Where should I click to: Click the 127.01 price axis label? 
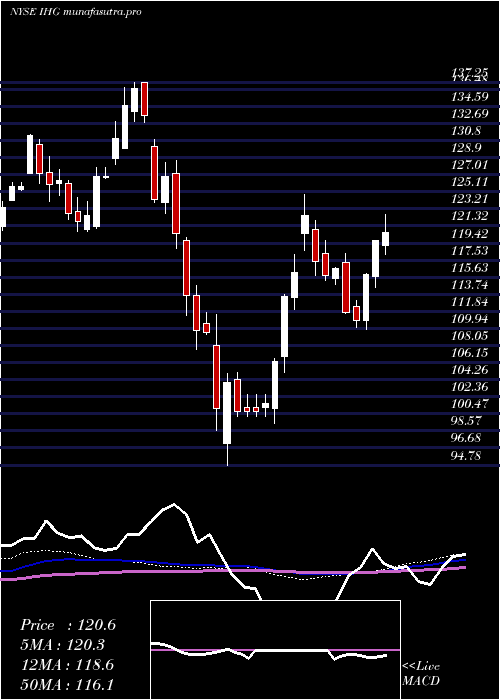point(470,165)
